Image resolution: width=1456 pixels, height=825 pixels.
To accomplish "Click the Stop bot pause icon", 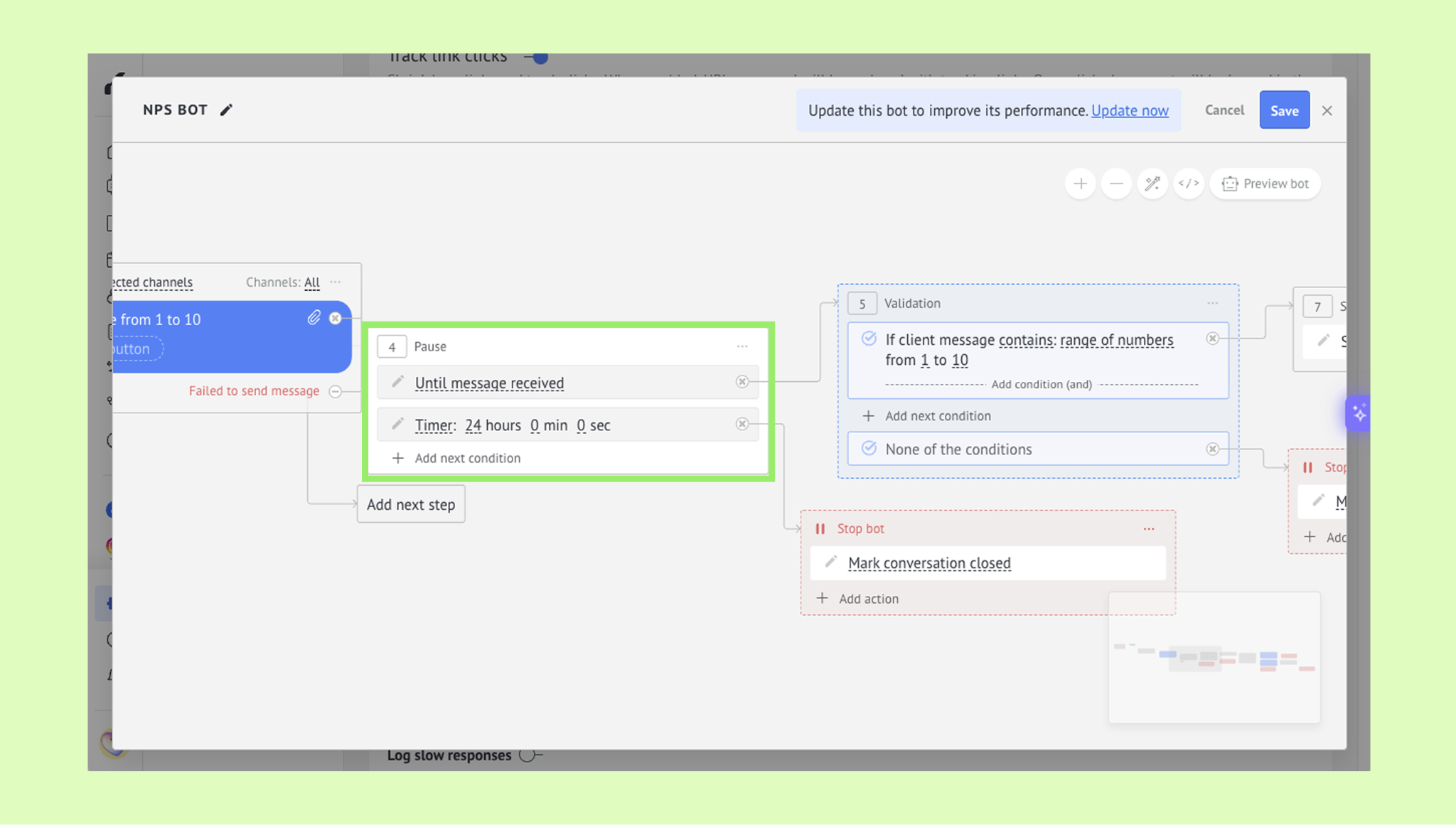I will 820,528.
